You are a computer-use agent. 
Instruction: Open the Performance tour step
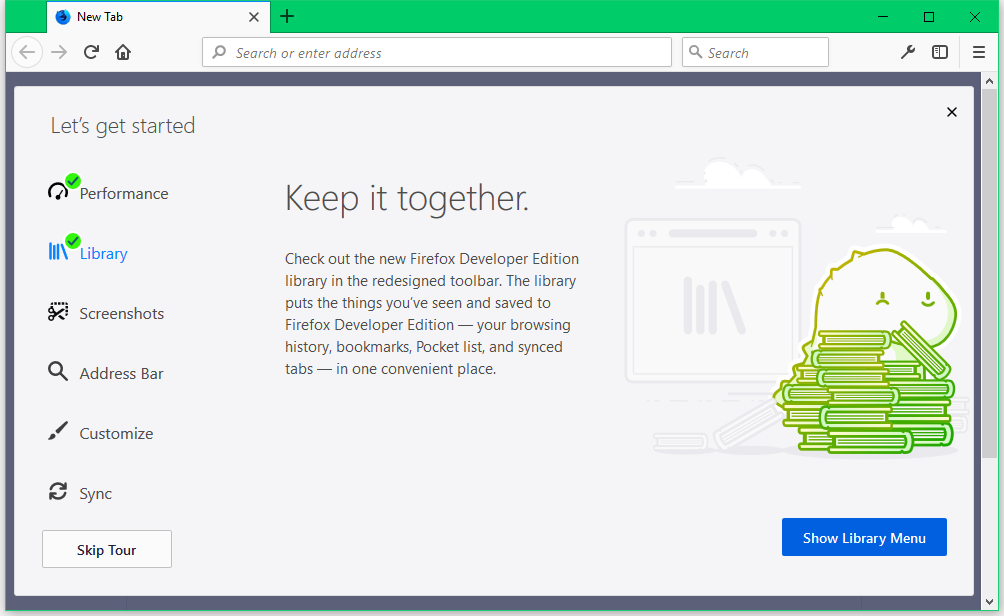point(108,191)
